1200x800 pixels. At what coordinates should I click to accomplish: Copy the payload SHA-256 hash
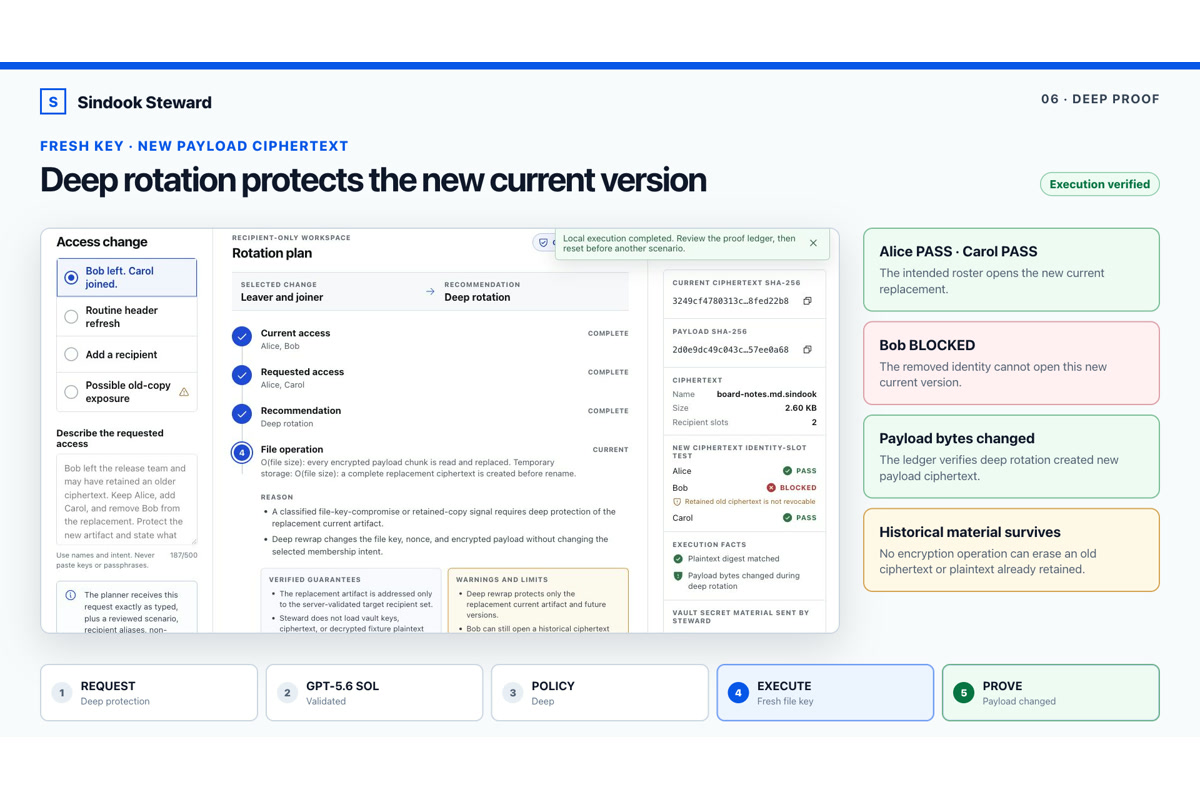pos(807,350)
